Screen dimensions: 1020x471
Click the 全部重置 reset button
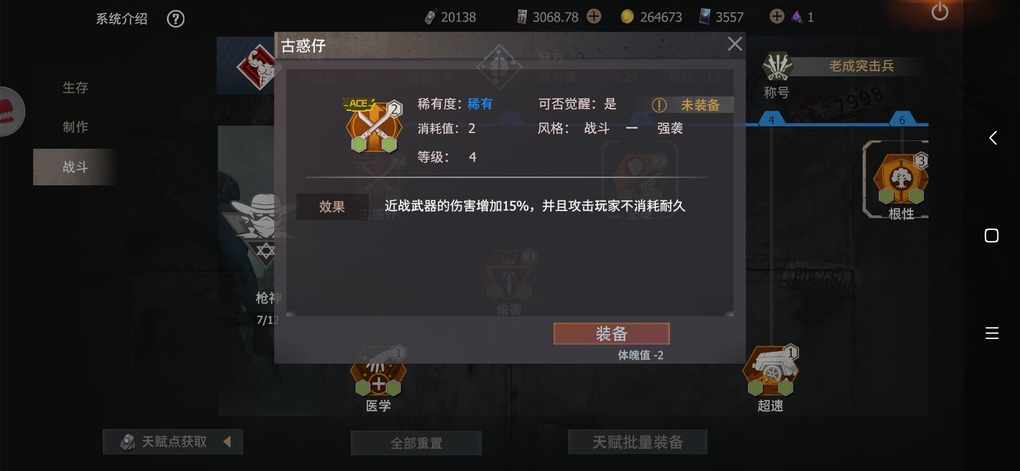416,443
